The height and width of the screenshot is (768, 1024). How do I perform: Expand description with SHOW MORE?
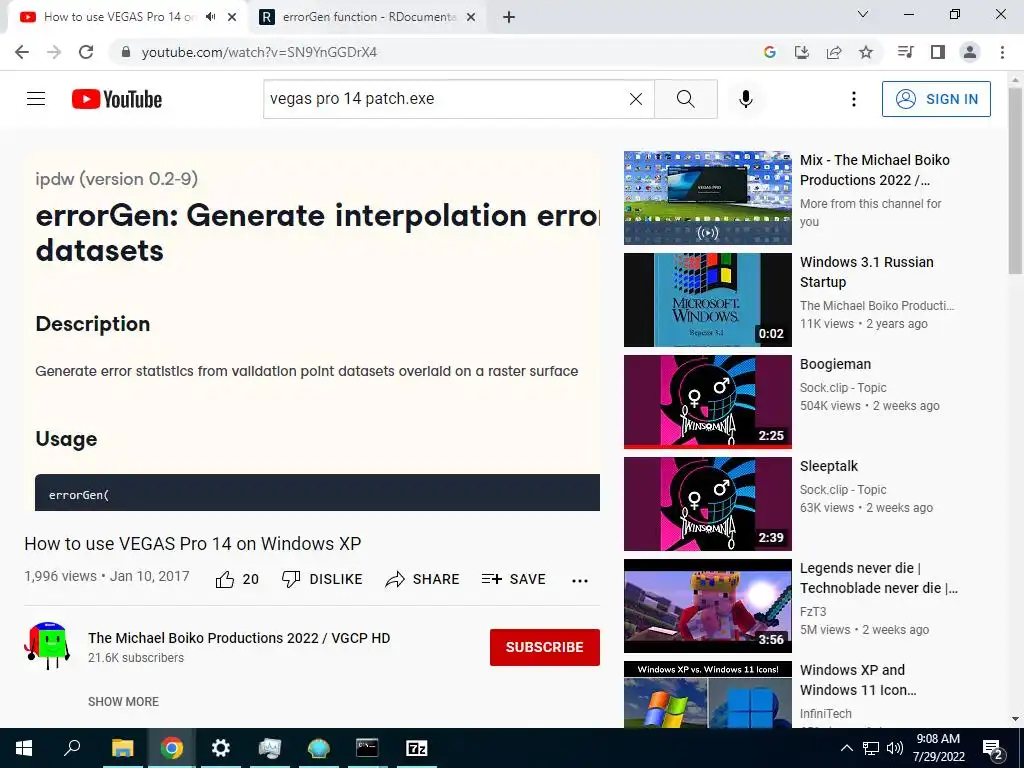click(x=123, y=701)
